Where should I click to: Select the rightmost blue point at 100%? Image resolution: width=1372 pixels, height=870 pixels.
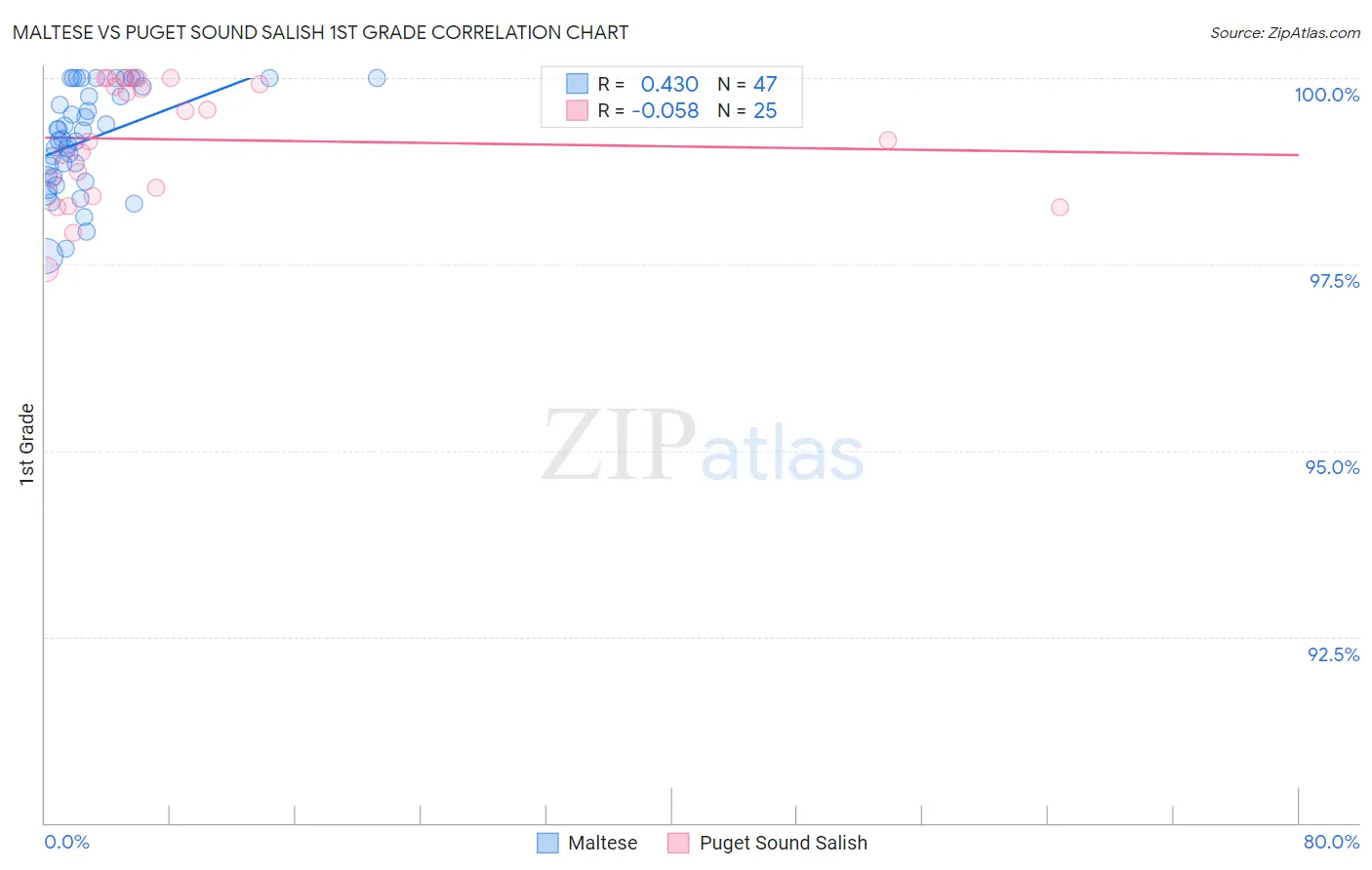pos(377,78)
